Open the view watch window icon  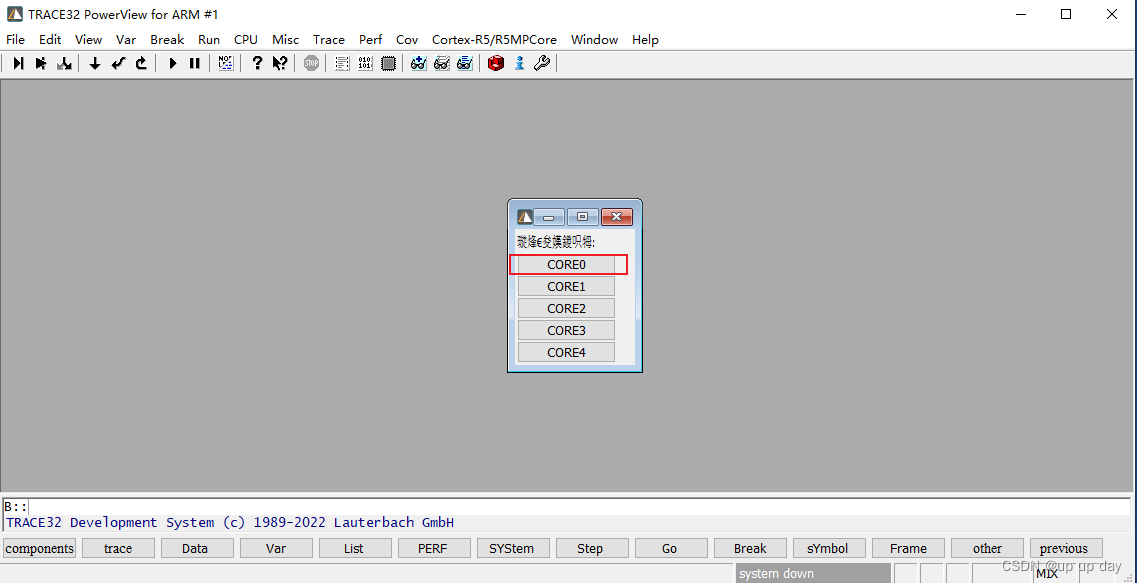click(442, 63)
